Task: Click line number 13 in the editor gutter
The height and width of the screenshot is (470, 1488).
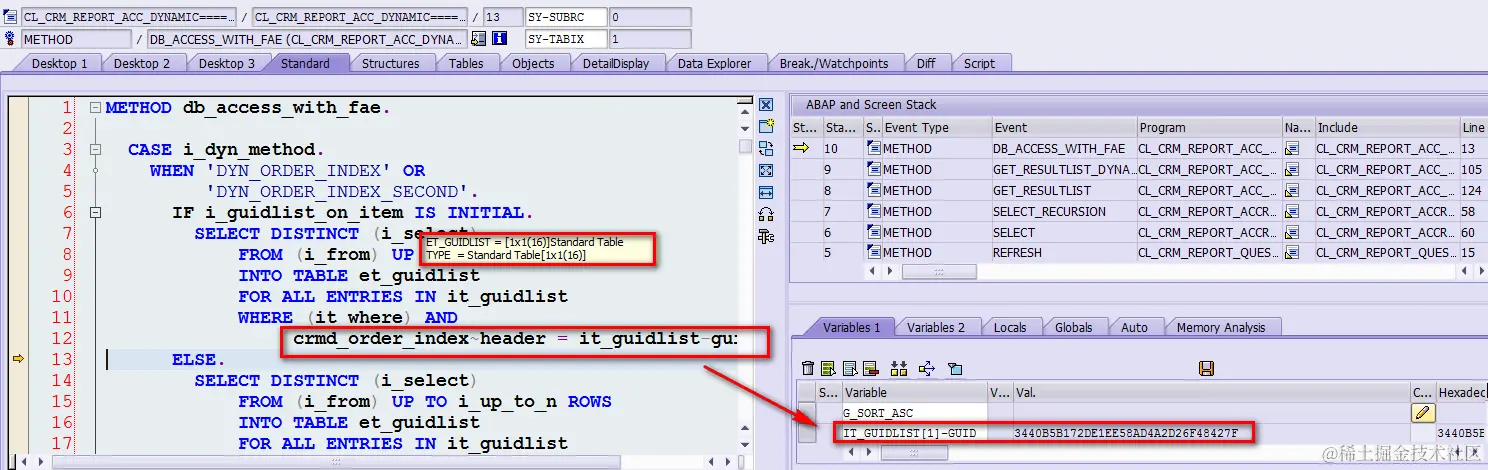Action: pyautogui.click(x=61, y=359)
